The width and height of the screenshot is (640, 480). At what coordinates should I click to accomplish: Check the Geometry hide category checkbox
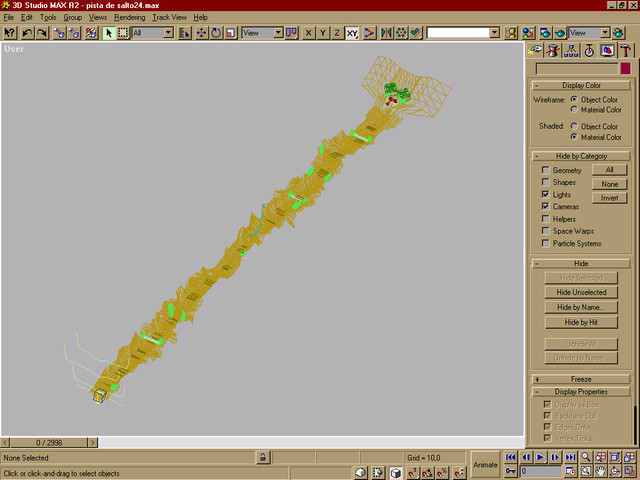tap(545, 170)
